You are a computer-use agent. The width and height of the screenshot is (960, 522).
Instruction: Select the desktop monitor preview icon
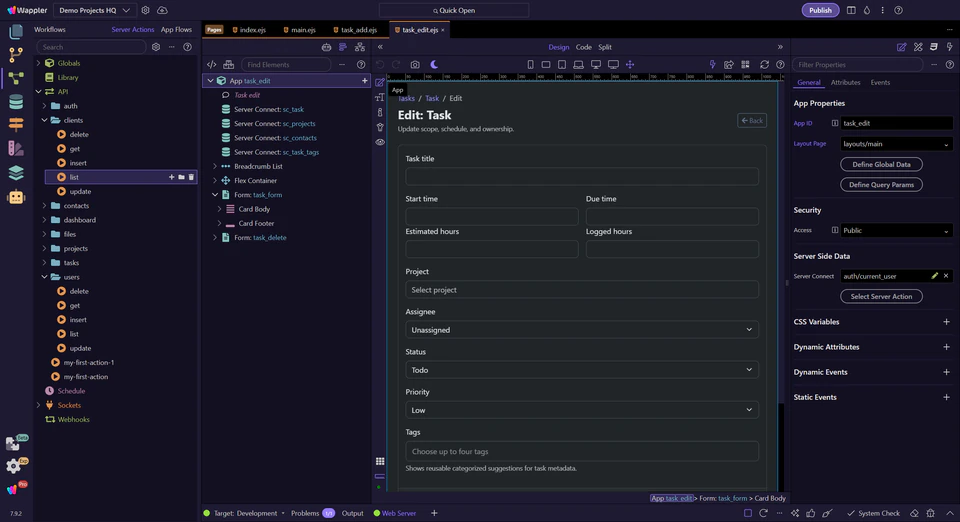coord(596,64)
